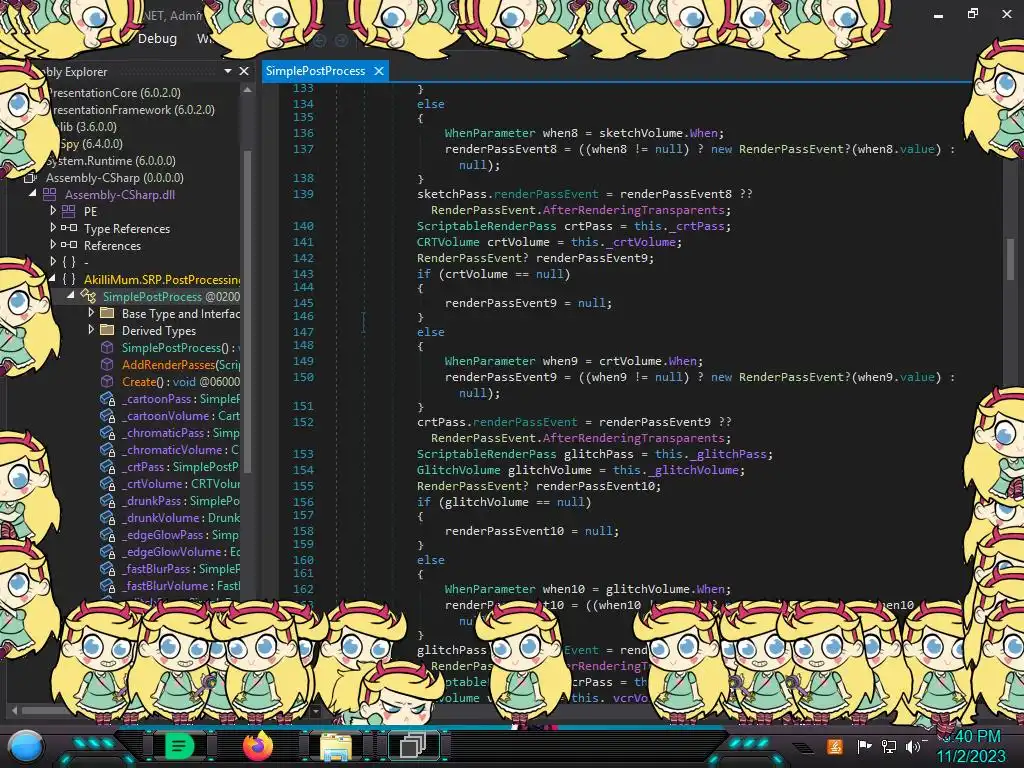Click the _drunkVolume field icon
Viewport: 1024px width, 768px height.
pyautogui.click(x=108, y=518)
